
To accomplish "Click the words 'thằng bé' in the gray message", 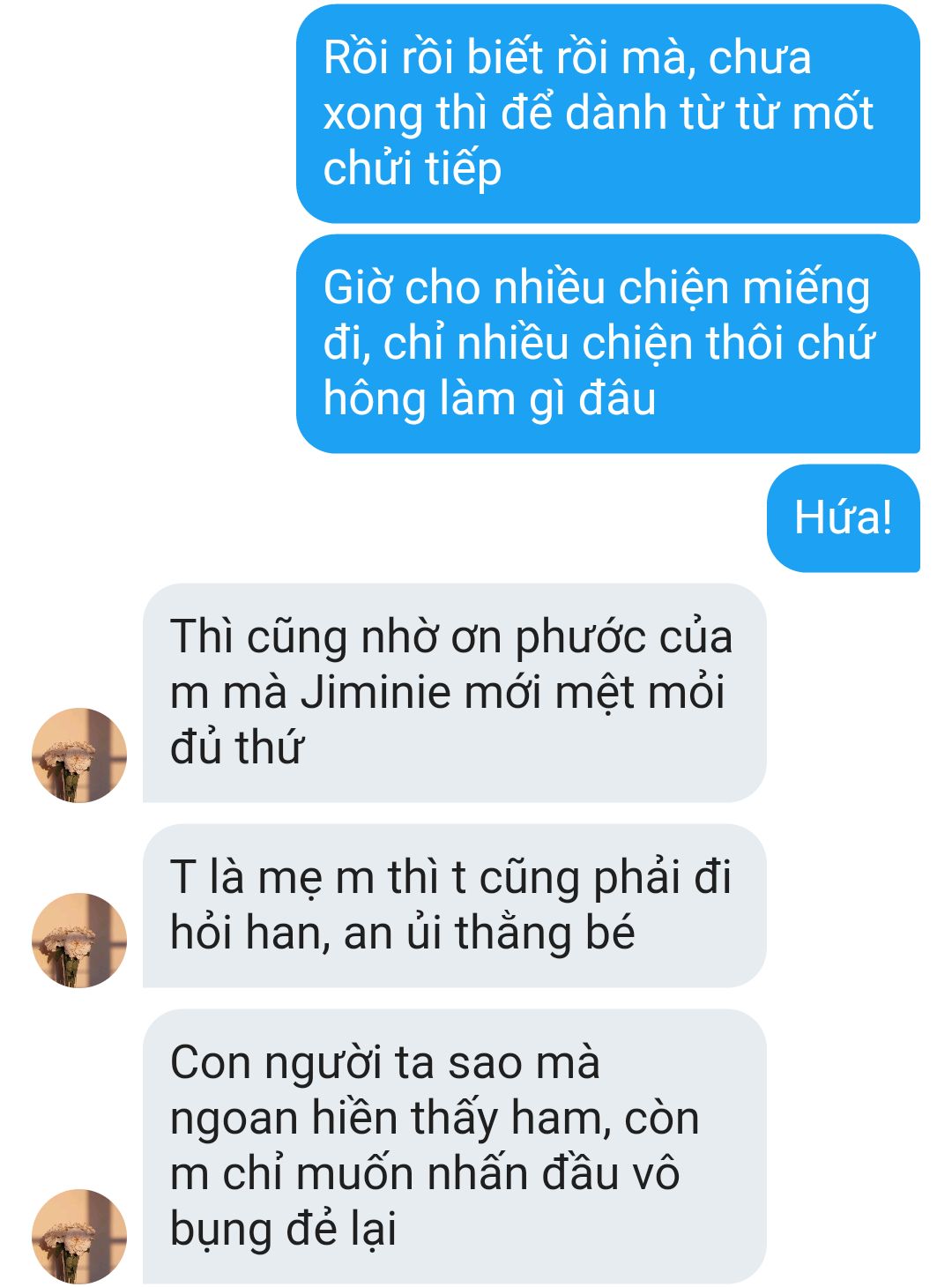I will click(x=545, y=933).
